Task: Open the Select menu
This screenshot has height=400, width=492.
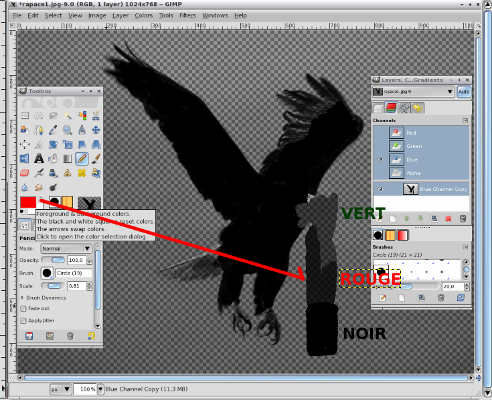Action: point(53,16)
